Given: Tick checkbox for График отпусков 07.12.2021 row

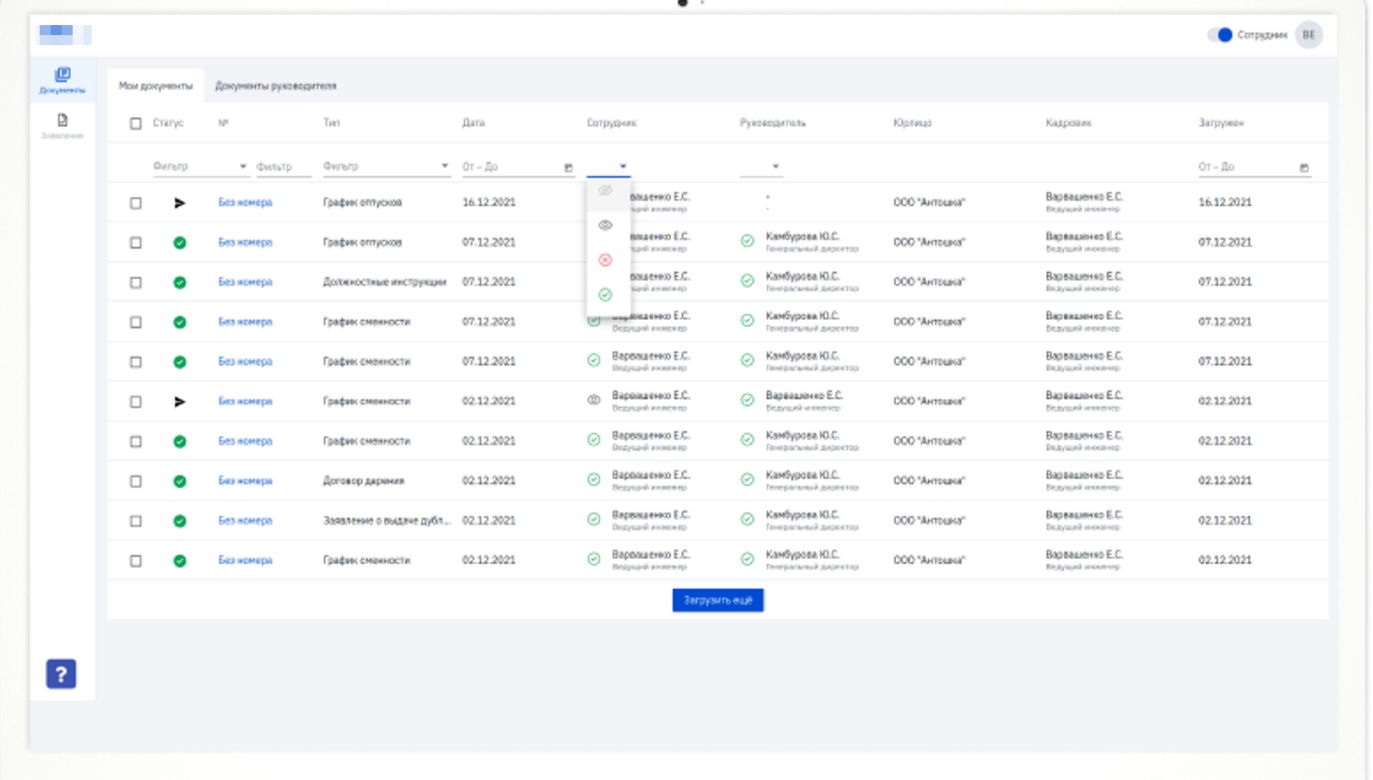Looking at the screenshot, I should coord(136,243).
